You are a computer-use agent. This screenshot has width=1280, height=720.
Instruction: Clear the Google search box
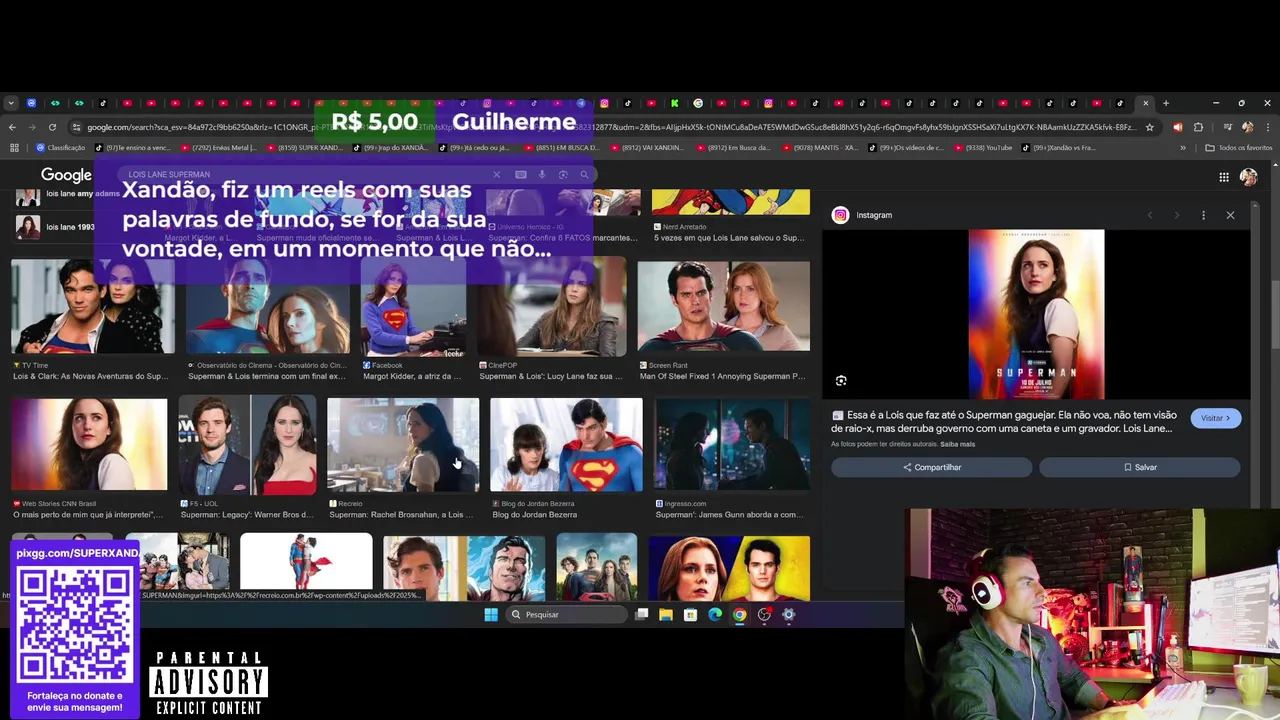[496, 175]
